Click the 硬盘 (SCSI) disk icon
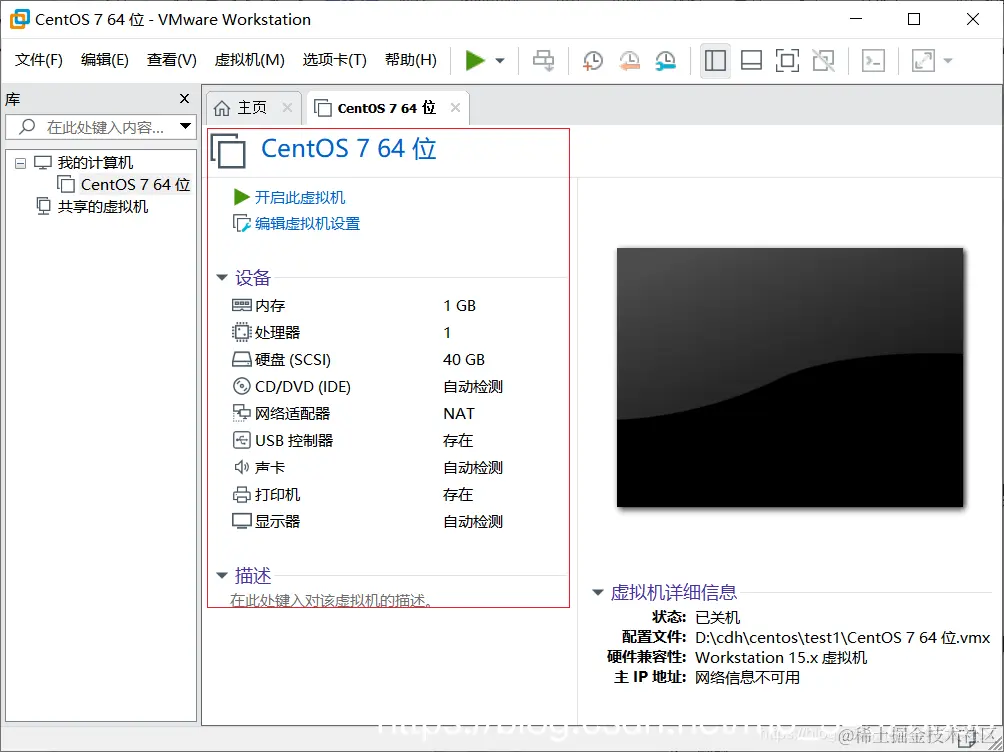1004x752 pixels. coord(241,359)
